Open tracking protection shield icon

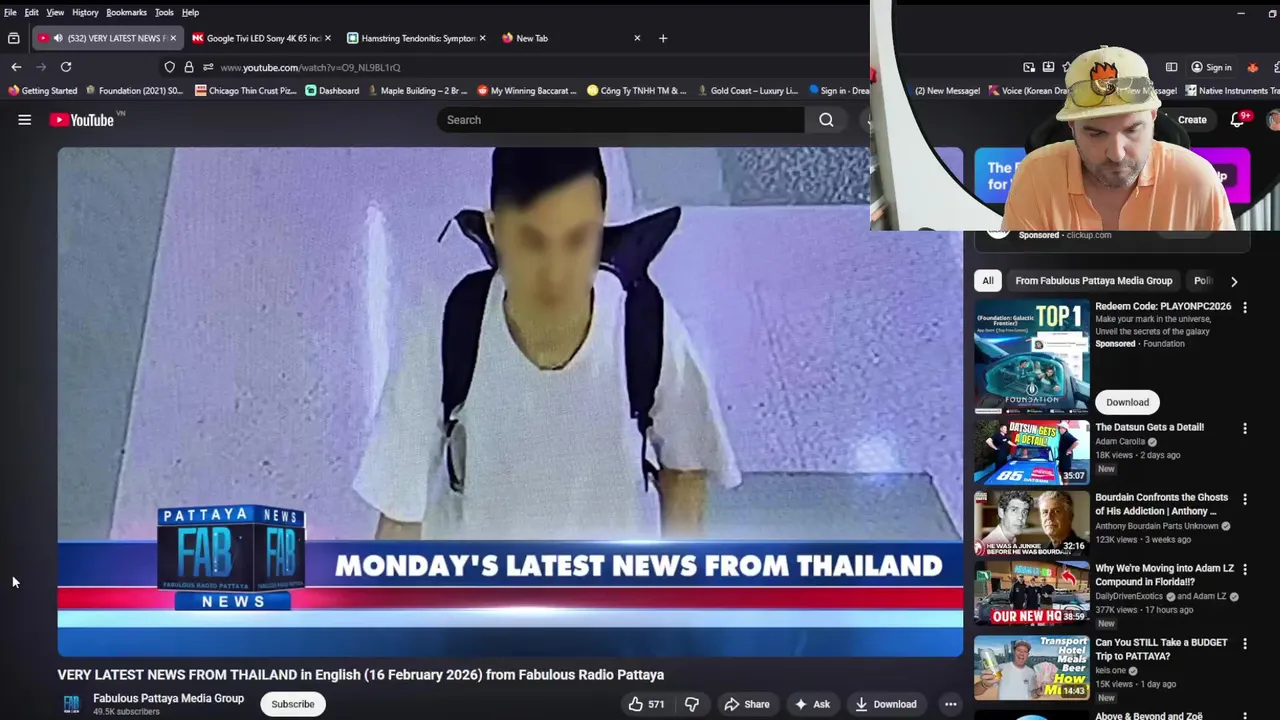(x=169, y=67)
